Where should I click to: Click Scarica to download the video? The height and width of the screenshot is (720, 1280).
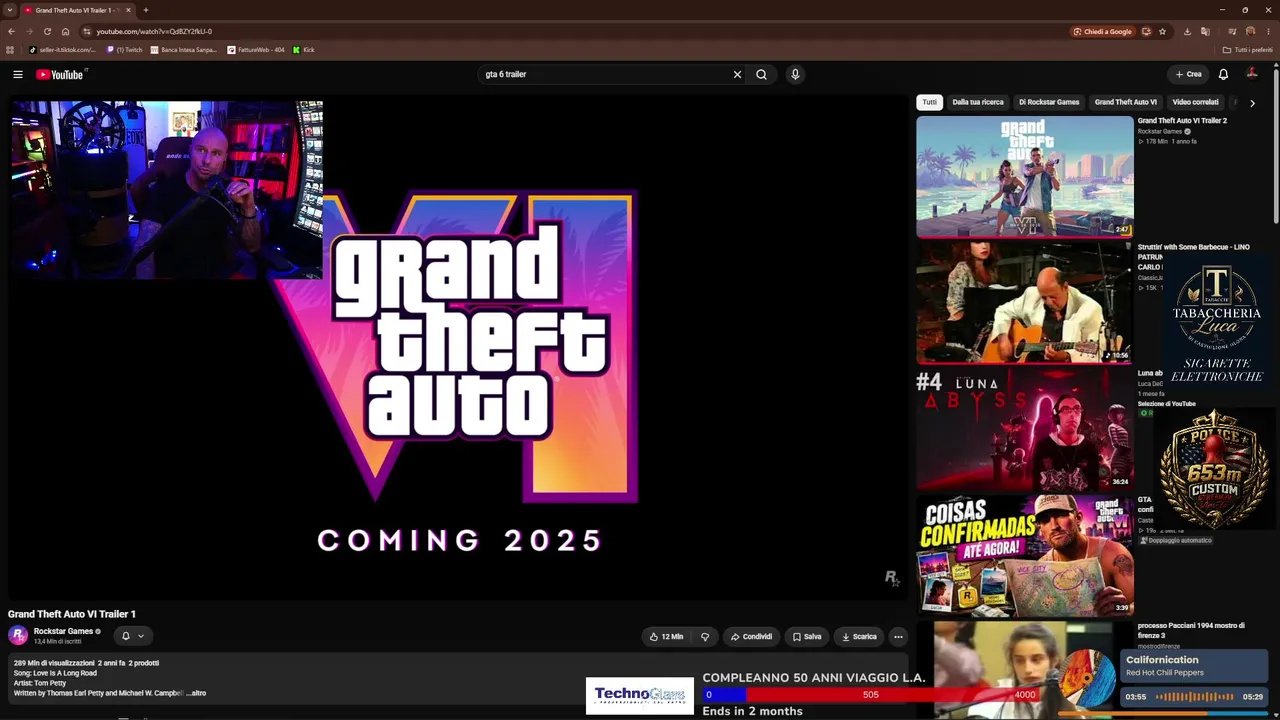(859, 637)
